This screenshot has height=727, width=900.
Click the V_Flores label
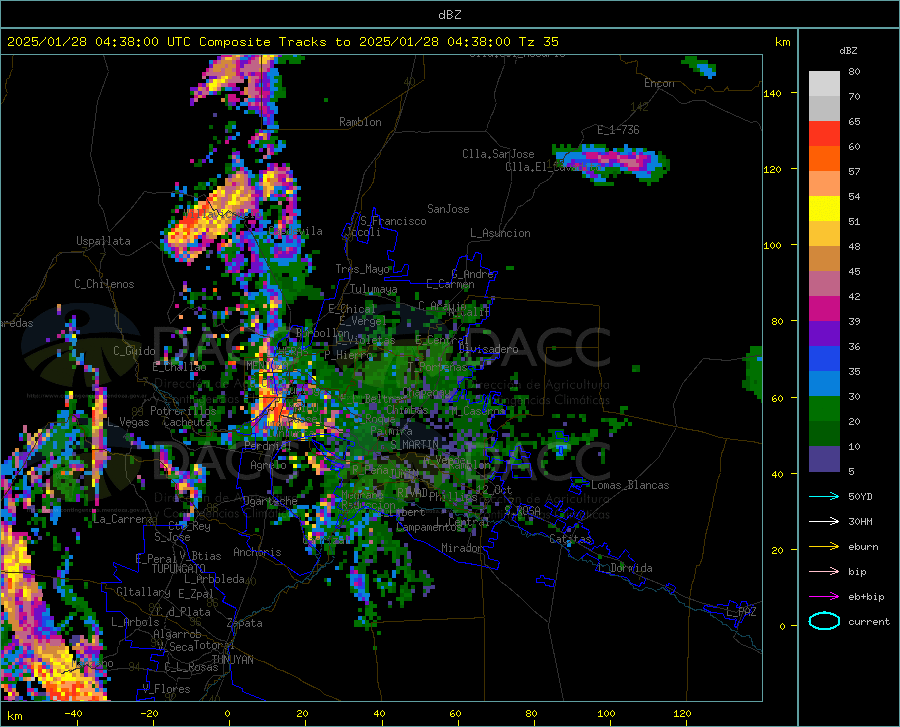166,689
